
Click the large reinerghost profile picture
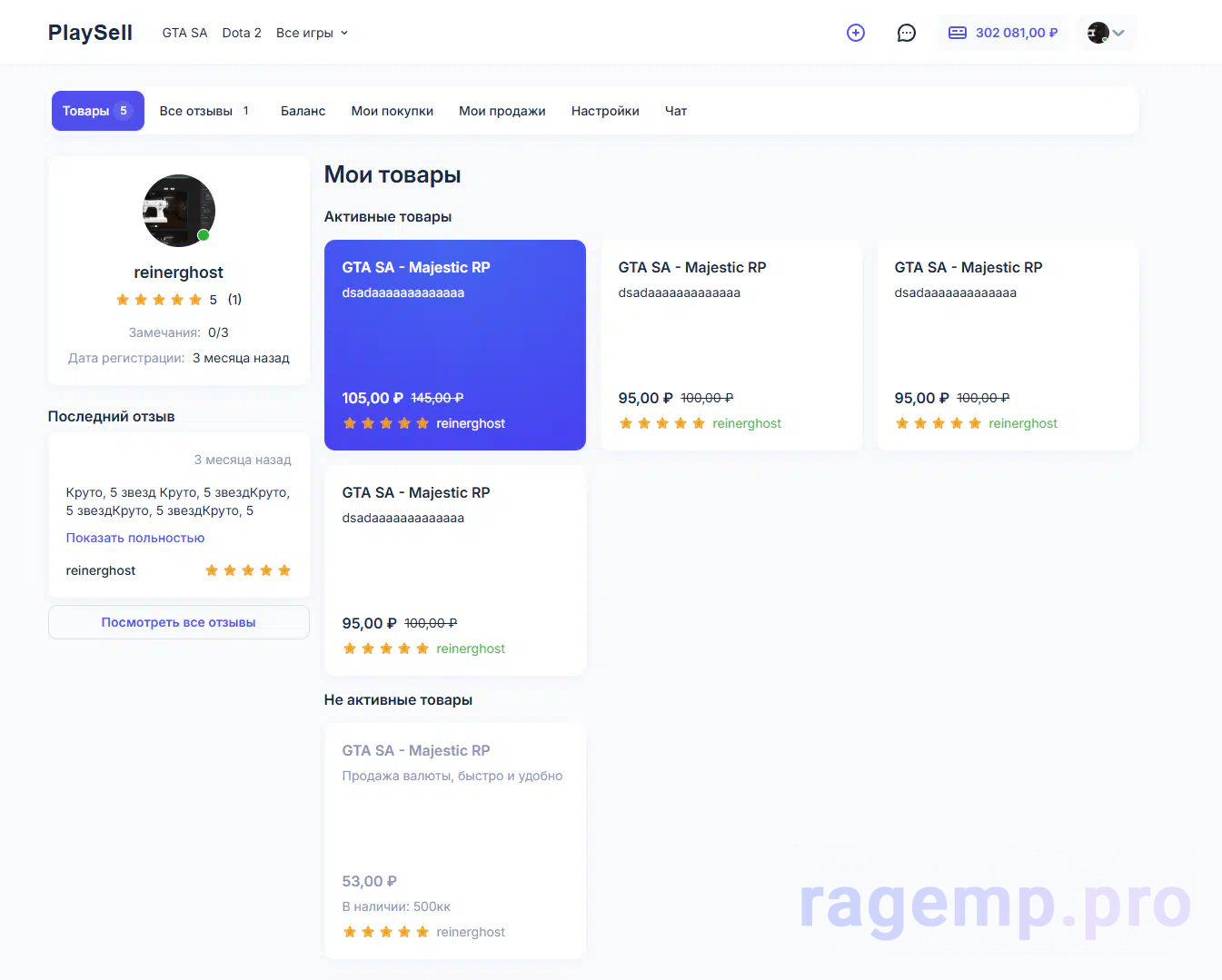[179, 211]
